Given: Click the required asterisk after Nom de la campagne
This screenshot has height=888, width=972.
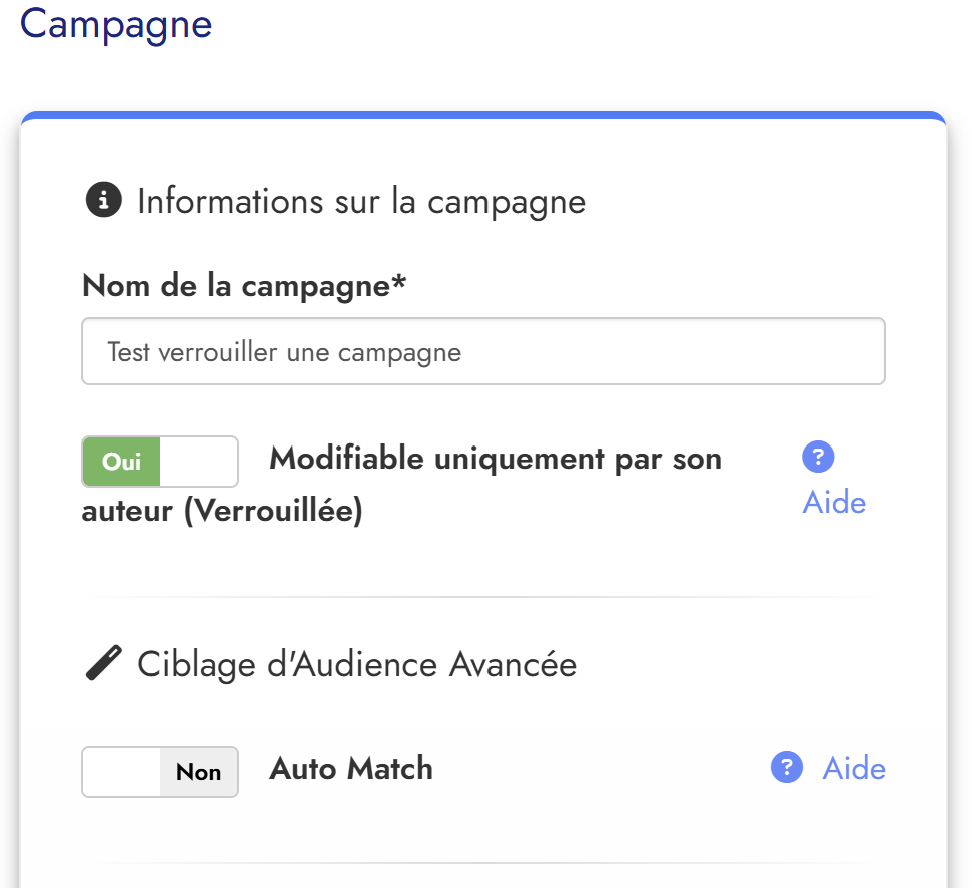Looking at the screenshot, I should 399,284.
